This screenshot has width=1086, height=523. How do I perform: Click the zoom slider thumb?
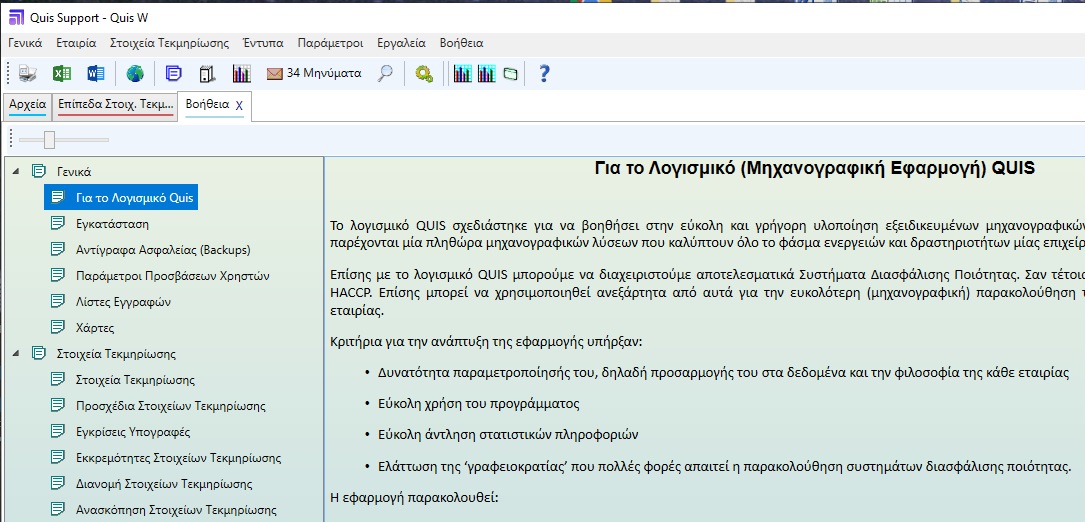click(x=49, y=140)
